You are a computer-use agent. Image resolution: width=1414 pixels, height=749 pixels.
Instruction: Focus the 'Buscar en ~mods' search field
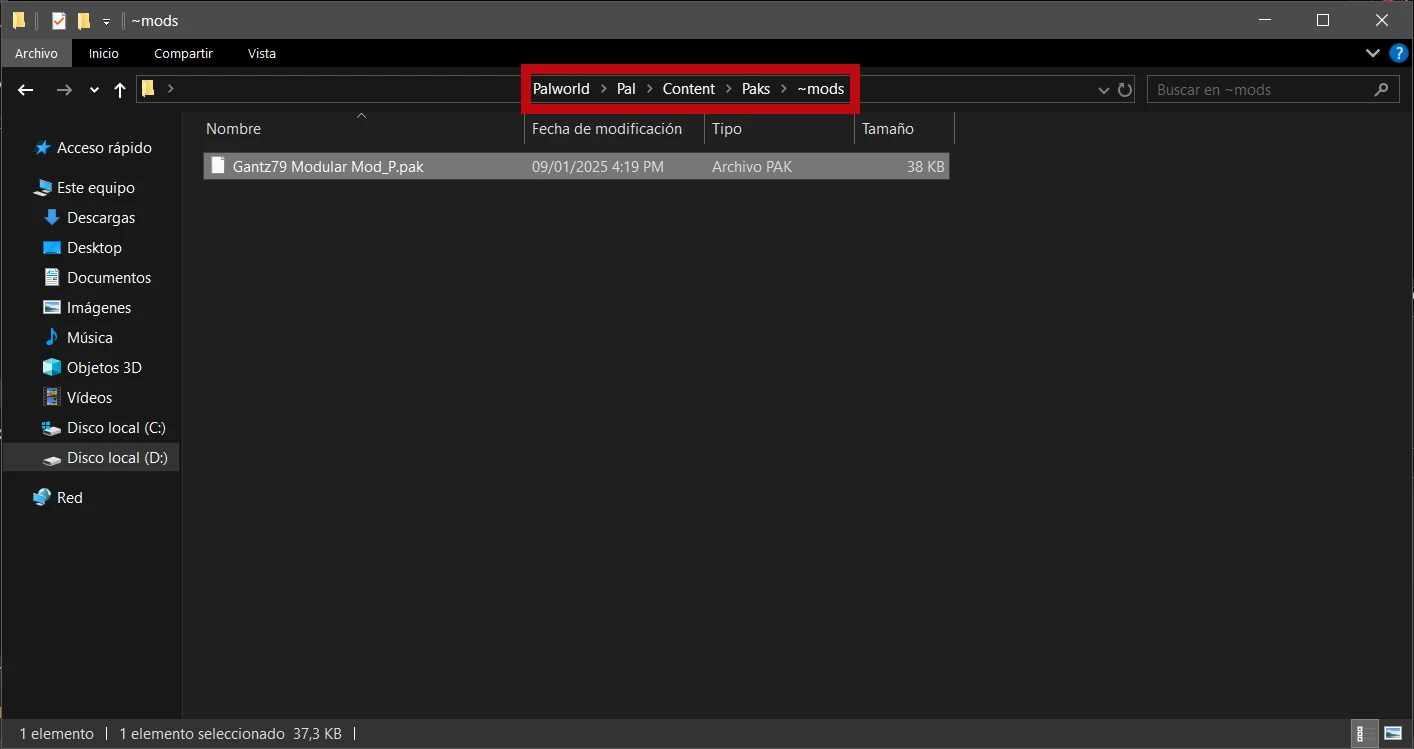(1272, 89)
